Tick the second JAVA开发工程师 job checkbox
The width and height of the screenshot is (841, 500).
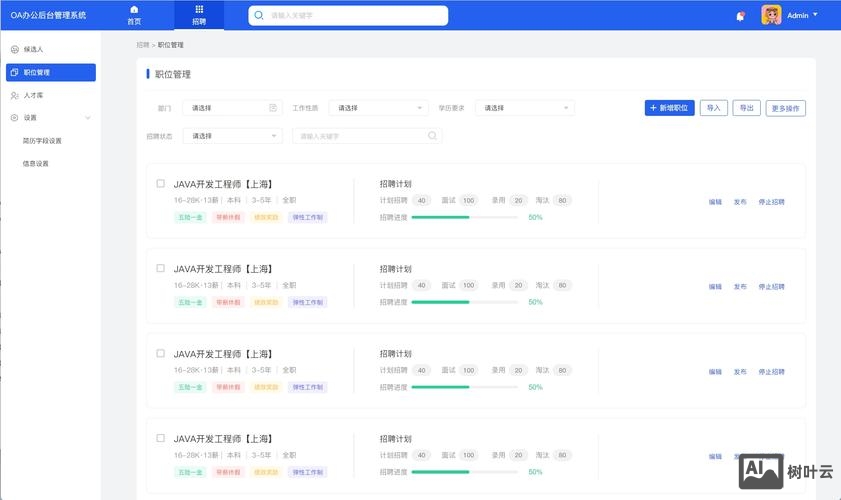(x=161, y=268)
